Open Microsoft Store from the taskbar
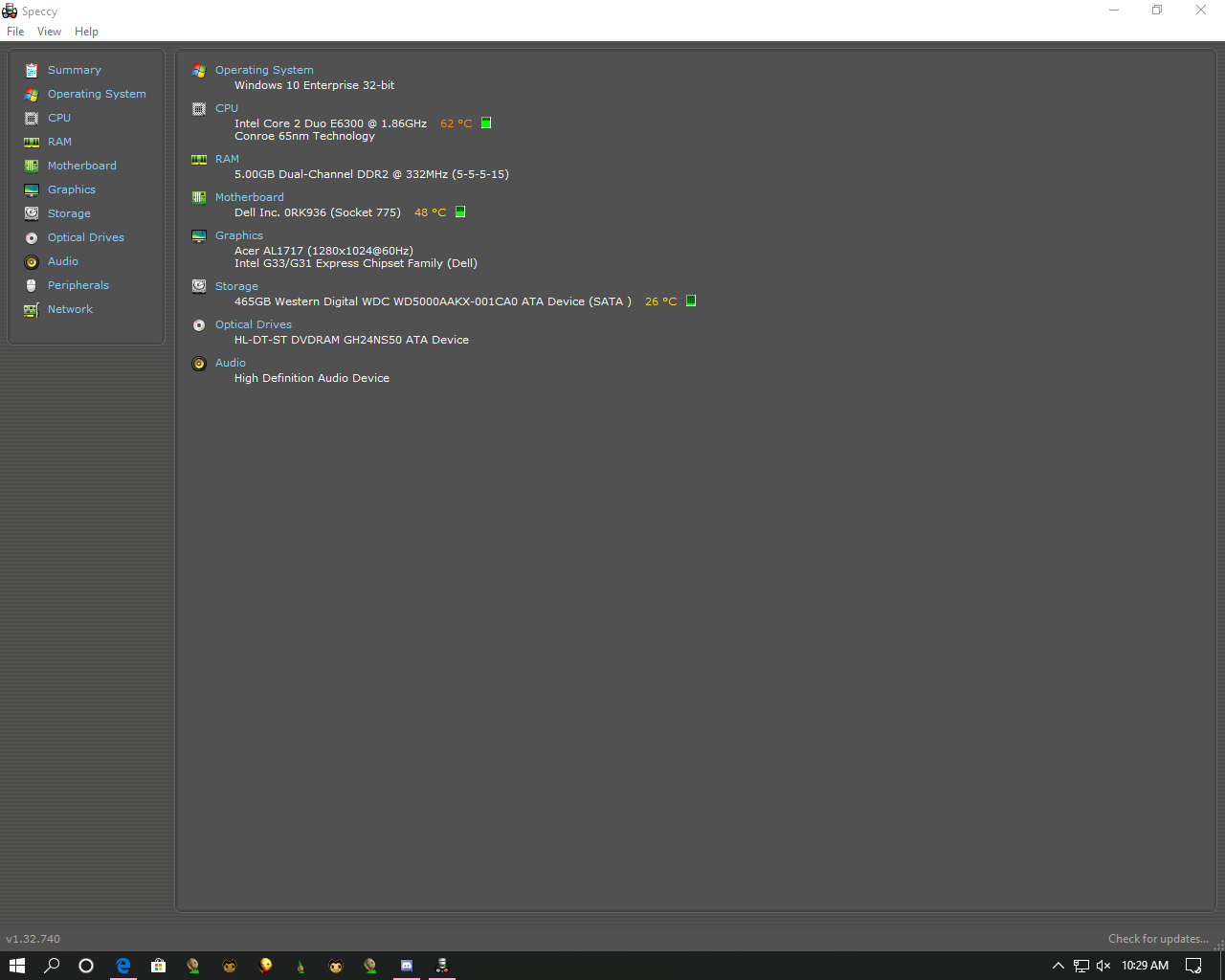The image size is (1225, 980). (x=159, y=966)
